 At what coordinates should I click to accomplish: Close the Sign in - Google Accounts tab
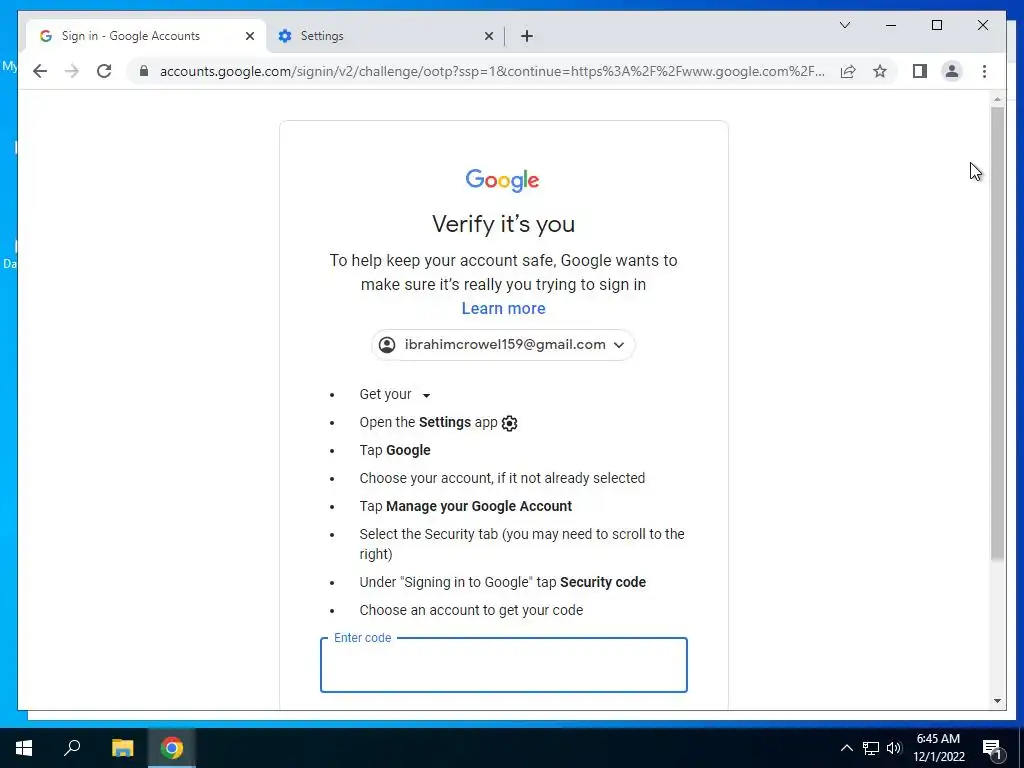click(x=249, y=36)
